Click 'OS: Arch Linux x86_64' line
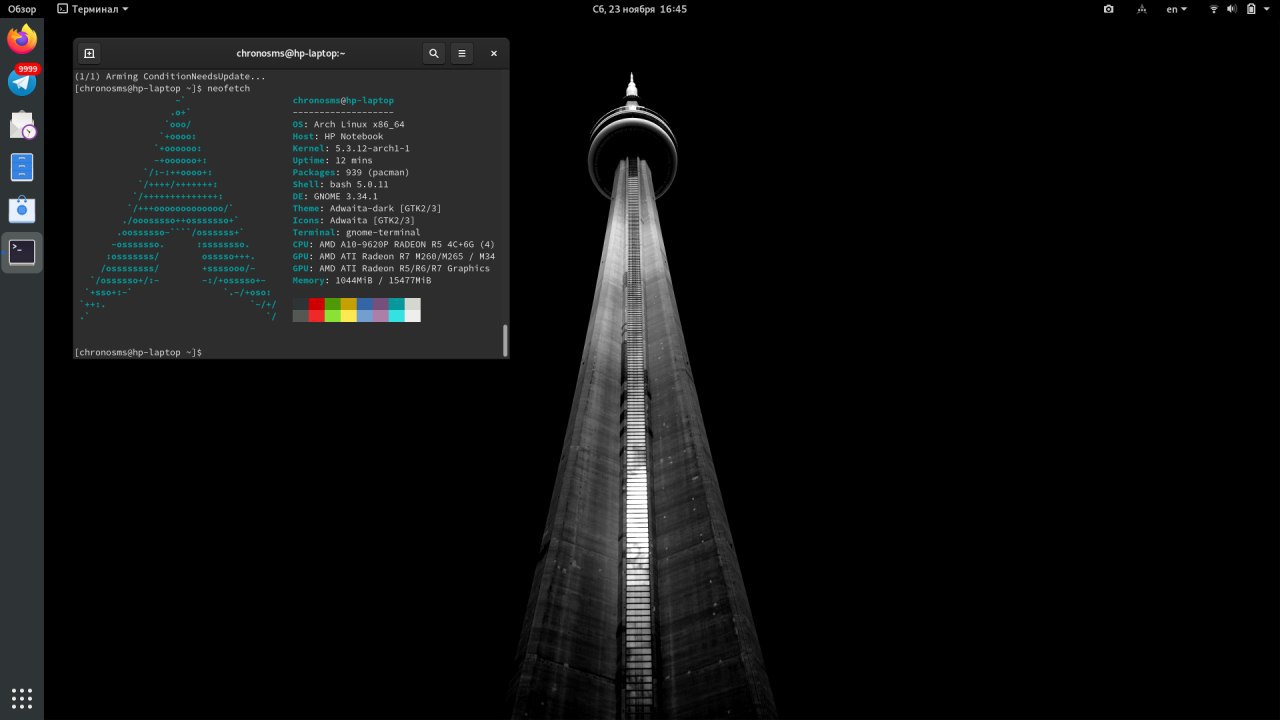The width and height of the screenshot is (1280, 720). [349, 124]
